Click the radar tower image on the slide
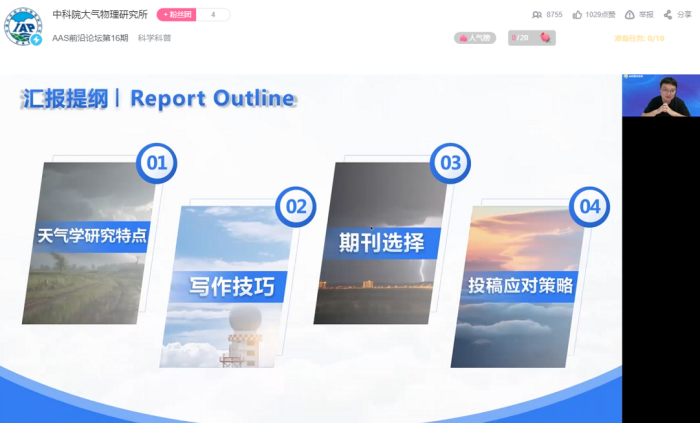 242,336
